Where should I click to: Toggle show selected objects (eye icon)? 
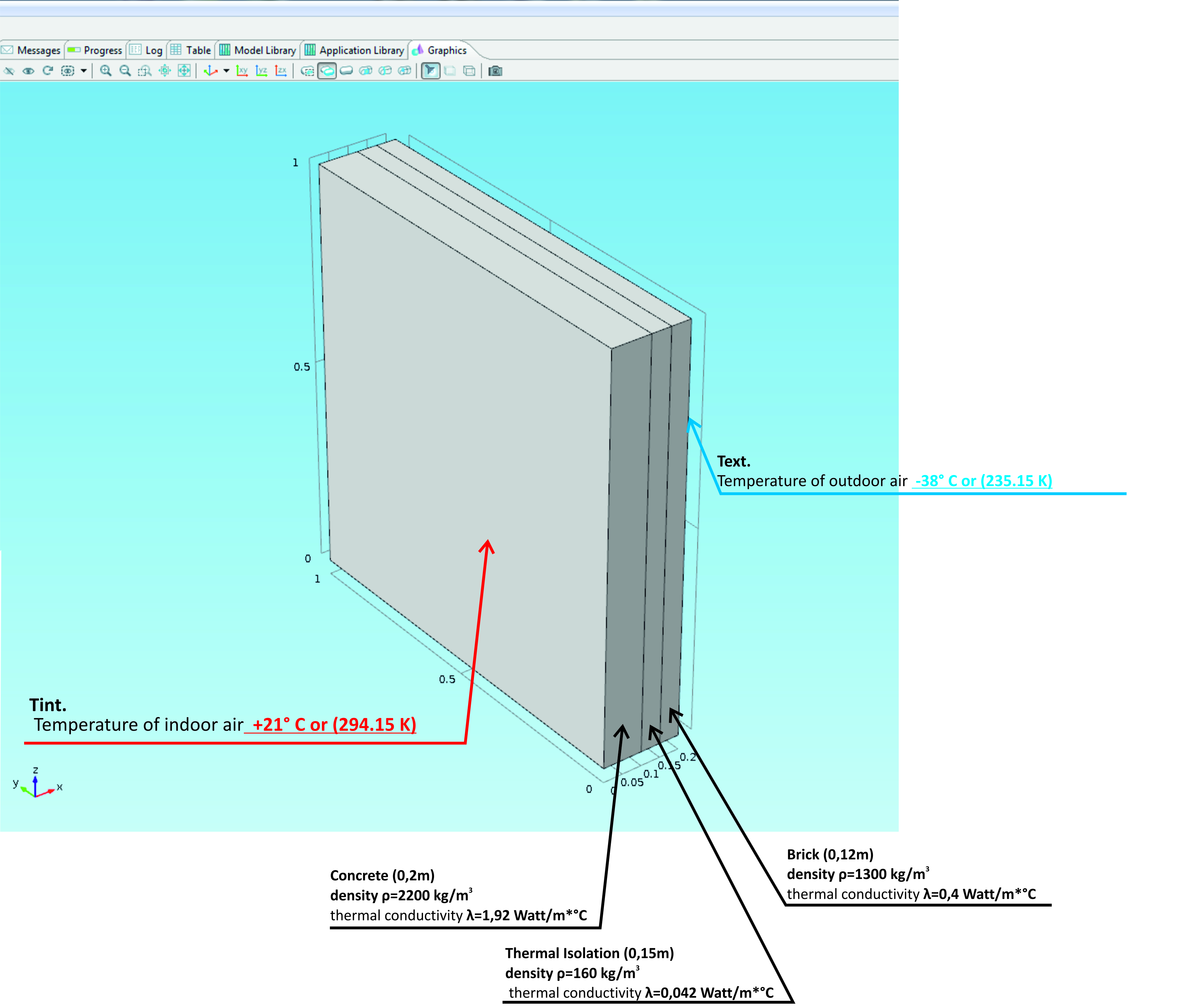pyautogui.click(x=29, y=71)
